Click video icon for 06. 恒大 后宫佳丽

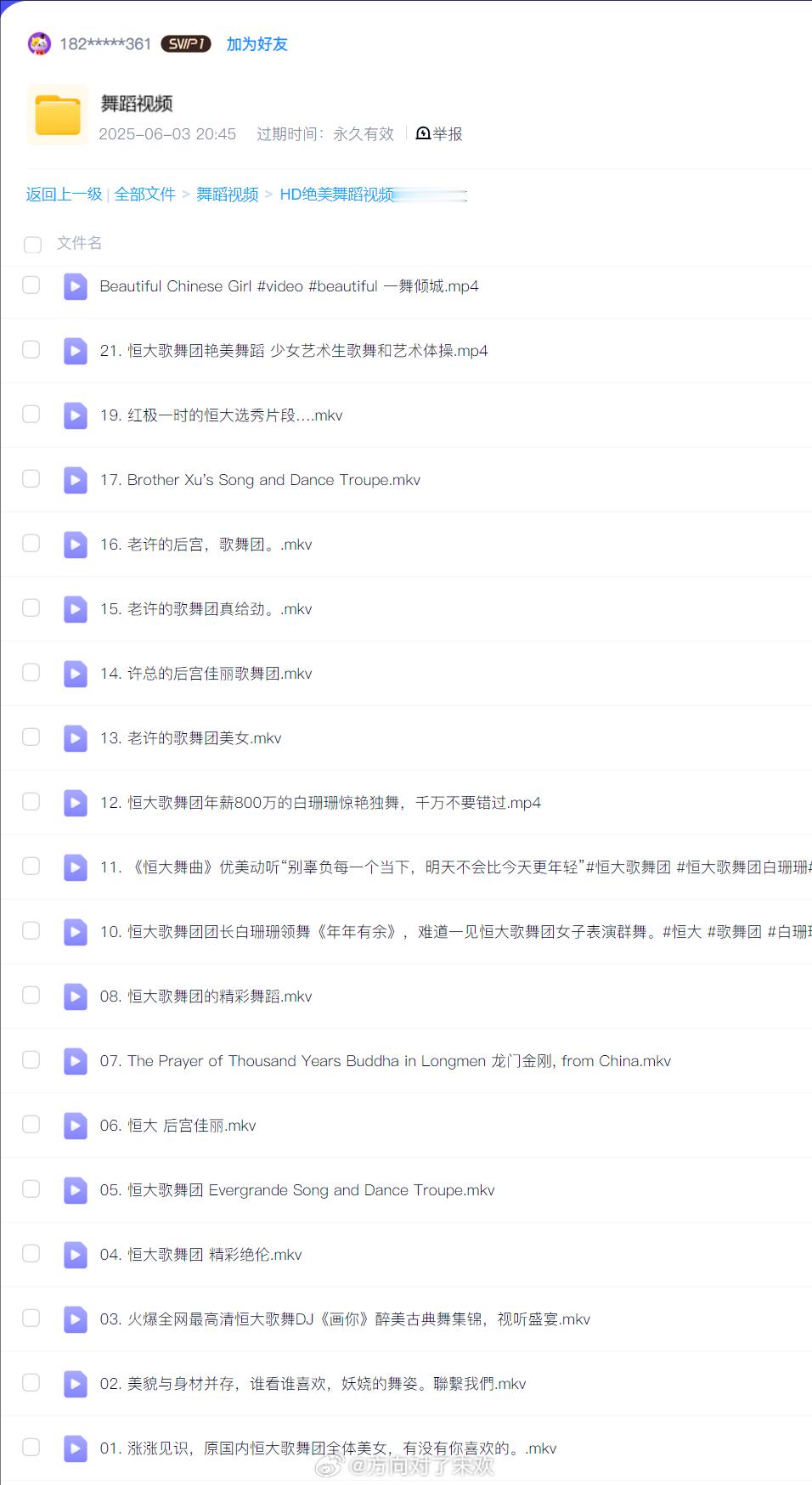tap(76, 1126)
